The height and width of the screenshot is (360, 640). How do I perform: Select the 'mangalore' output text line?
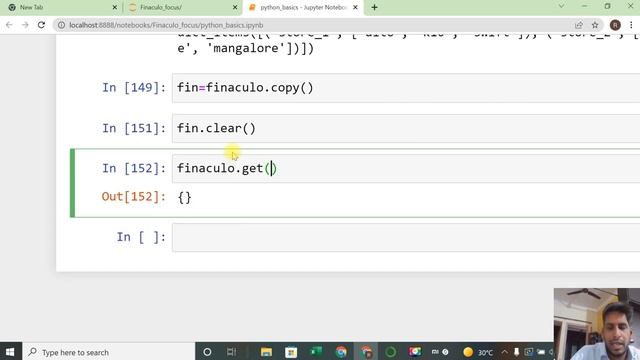click(x=245, y=48)
